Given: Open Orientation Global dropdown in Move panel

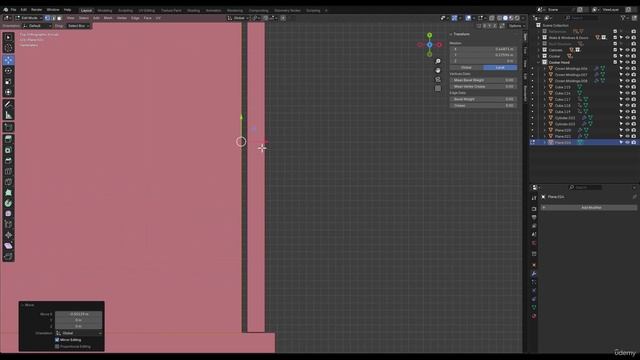Looking at the screenshot, I should [x=79, y=333].
